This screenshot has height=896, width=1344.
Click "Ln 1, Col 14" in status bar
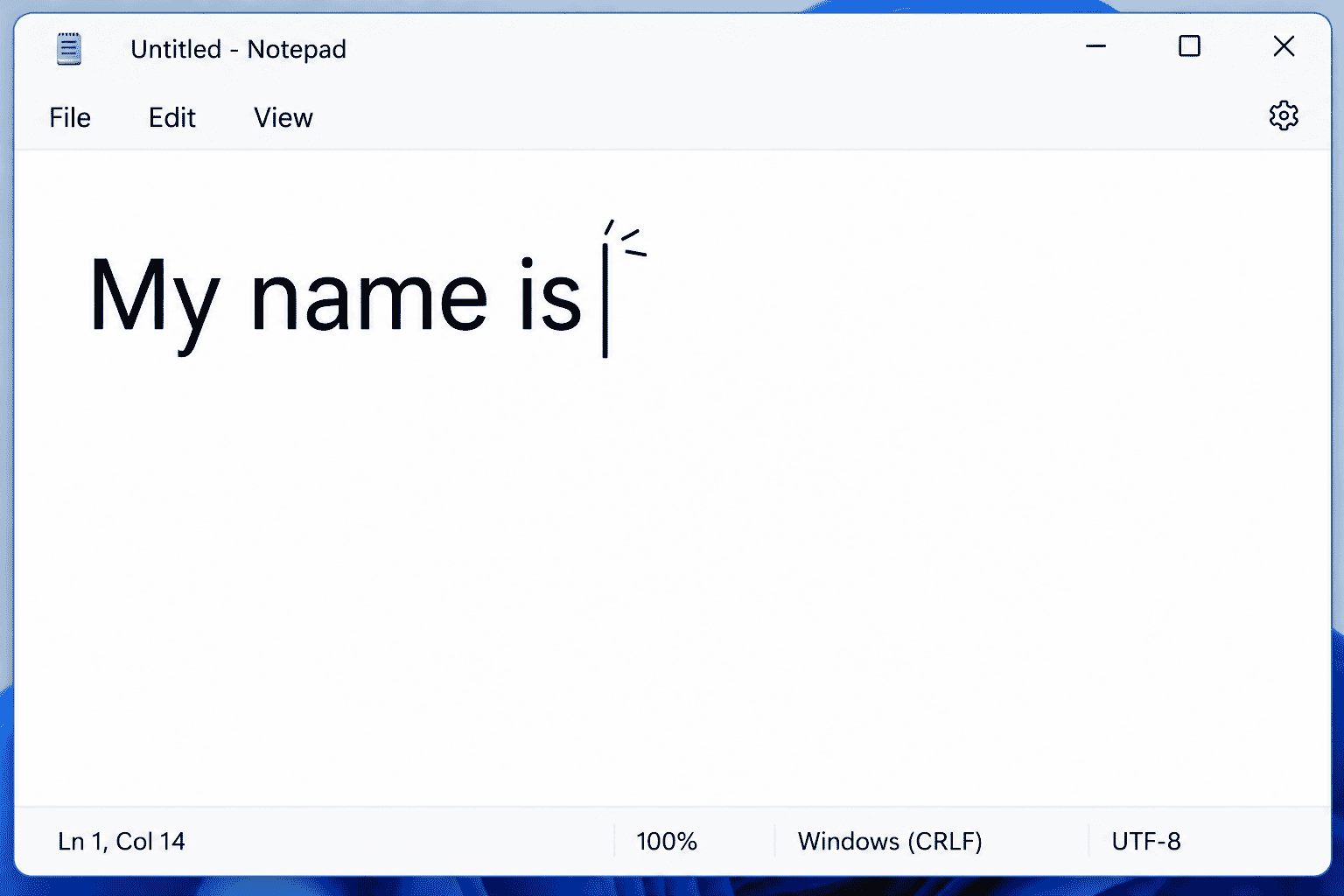122,842
